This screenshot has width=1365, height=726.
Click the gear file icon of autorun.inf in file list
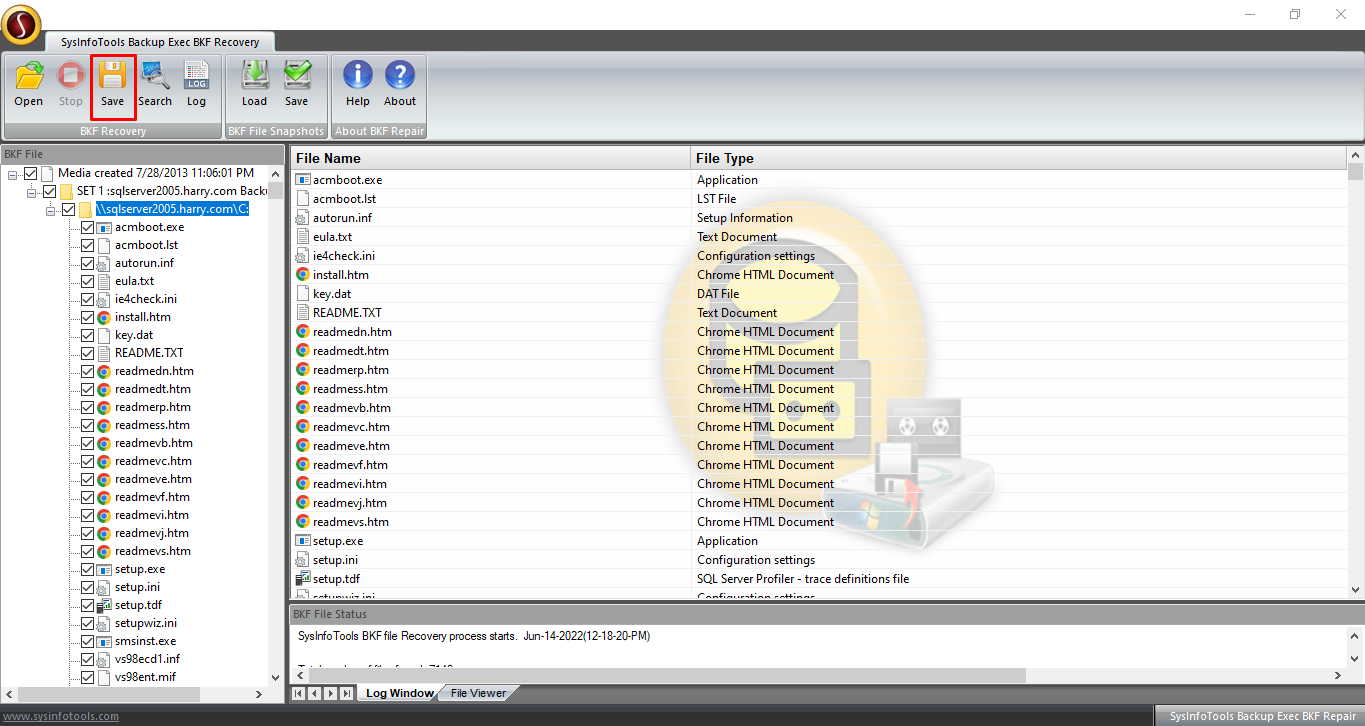(x=303, y=218)
